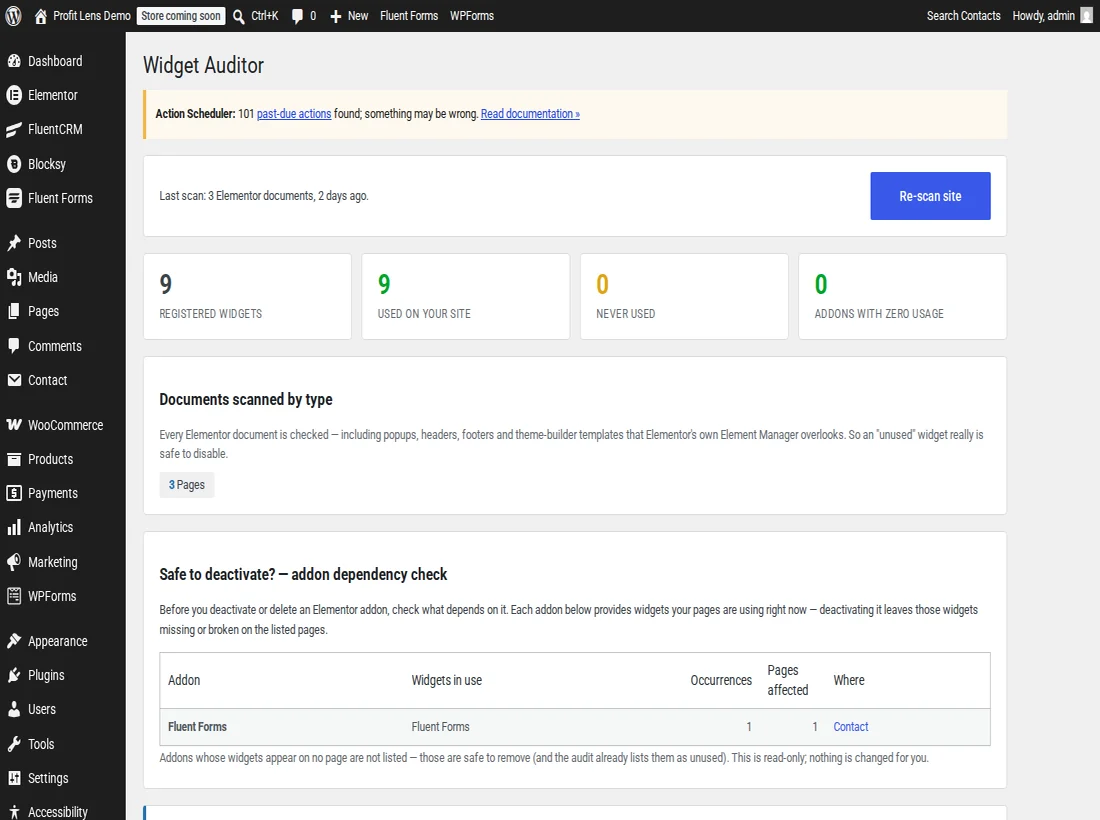1100x820 pixels.
Task: Click the Blocksy sidebar icon
Action: pyautogui.click(x=14, y=163)
